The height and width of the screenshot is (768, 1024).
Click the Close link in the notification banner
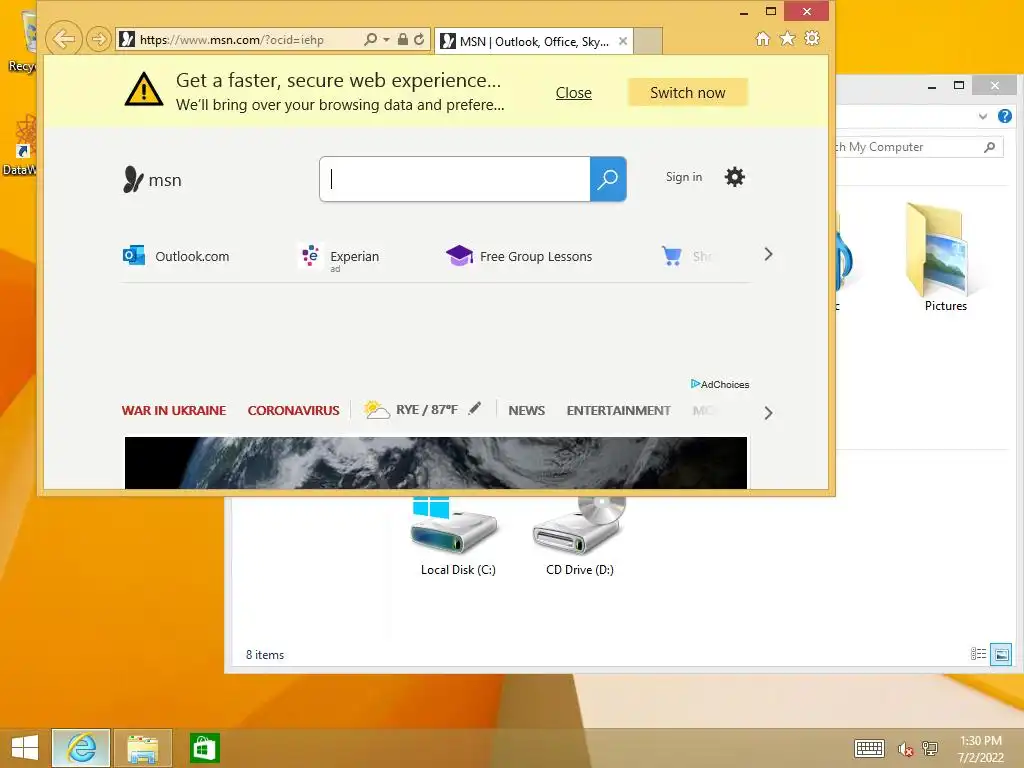click(573, 93)
